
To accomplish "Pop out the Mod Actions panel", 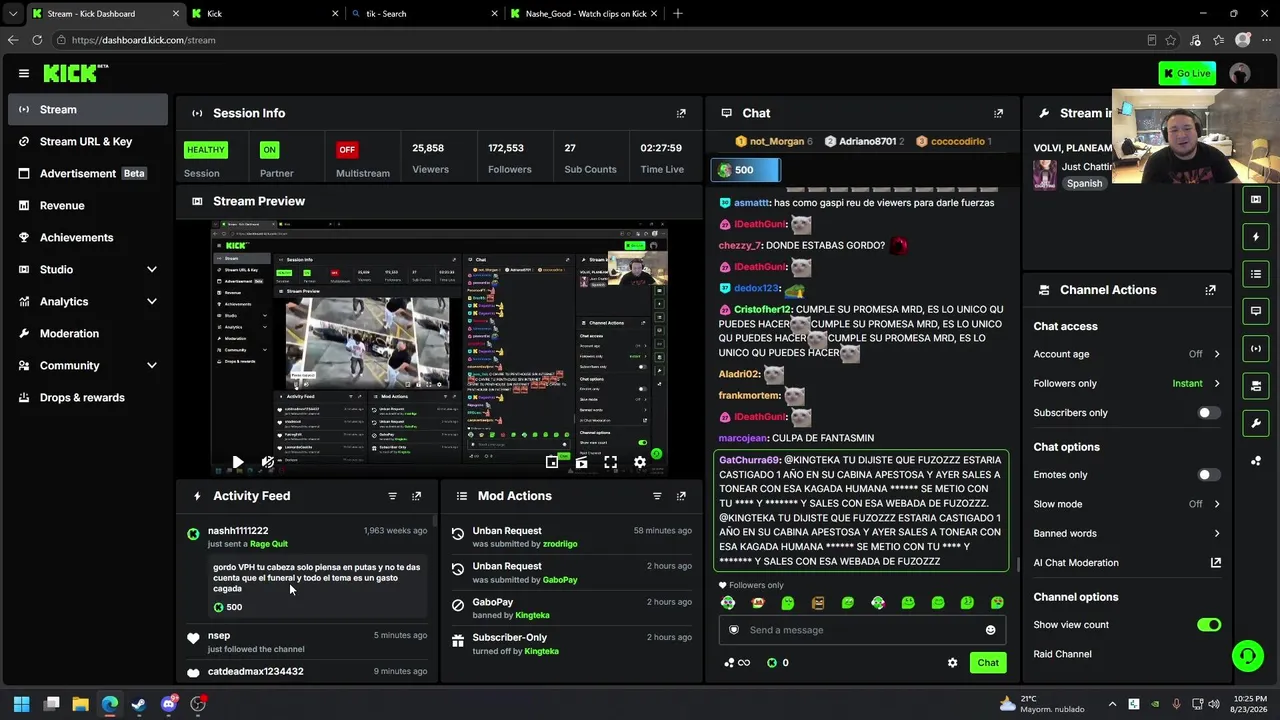I will pos(681,496).
